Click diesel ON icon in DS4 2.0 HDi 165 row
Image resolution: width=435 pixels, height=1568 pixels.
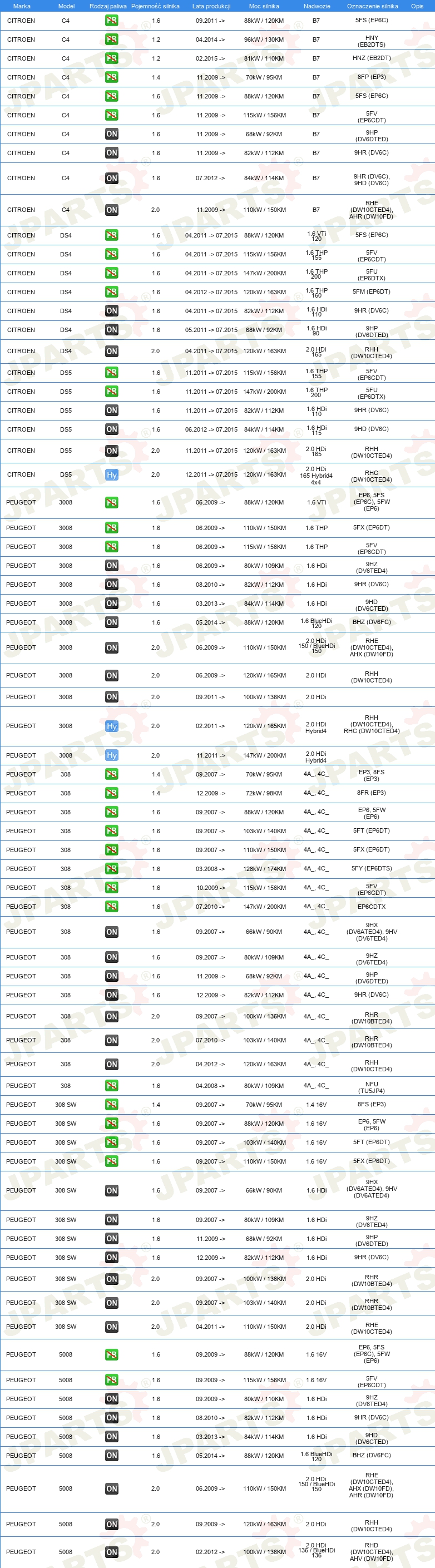pyautogui.click(x=111, y=351)
